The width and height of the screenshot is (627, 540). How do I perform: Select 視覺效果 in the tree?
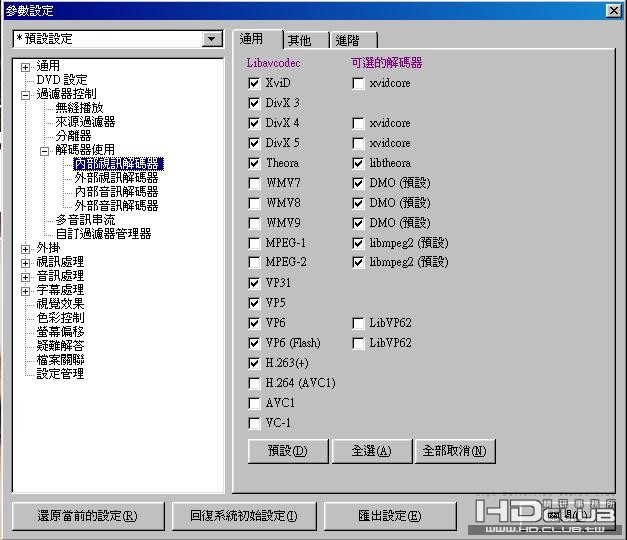(60, 304)
